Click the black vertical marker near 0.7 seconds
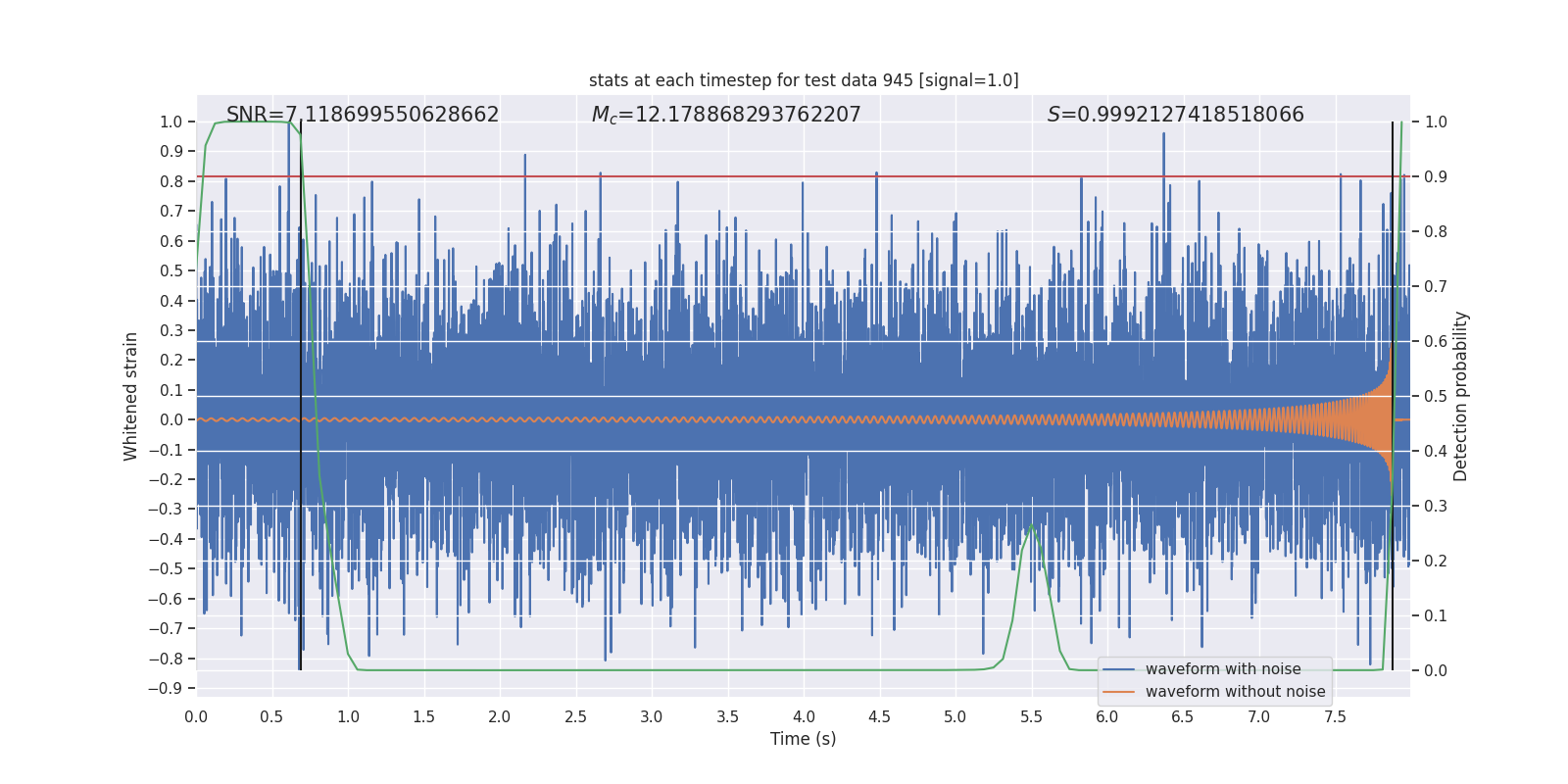 pos(301,396)
